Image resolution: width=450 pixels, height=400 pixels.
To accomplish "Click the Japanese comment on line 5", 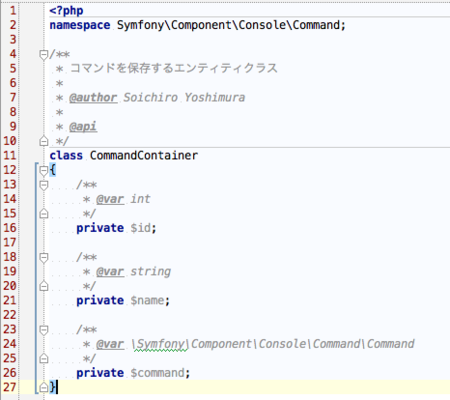I will (x=173, y=68).
